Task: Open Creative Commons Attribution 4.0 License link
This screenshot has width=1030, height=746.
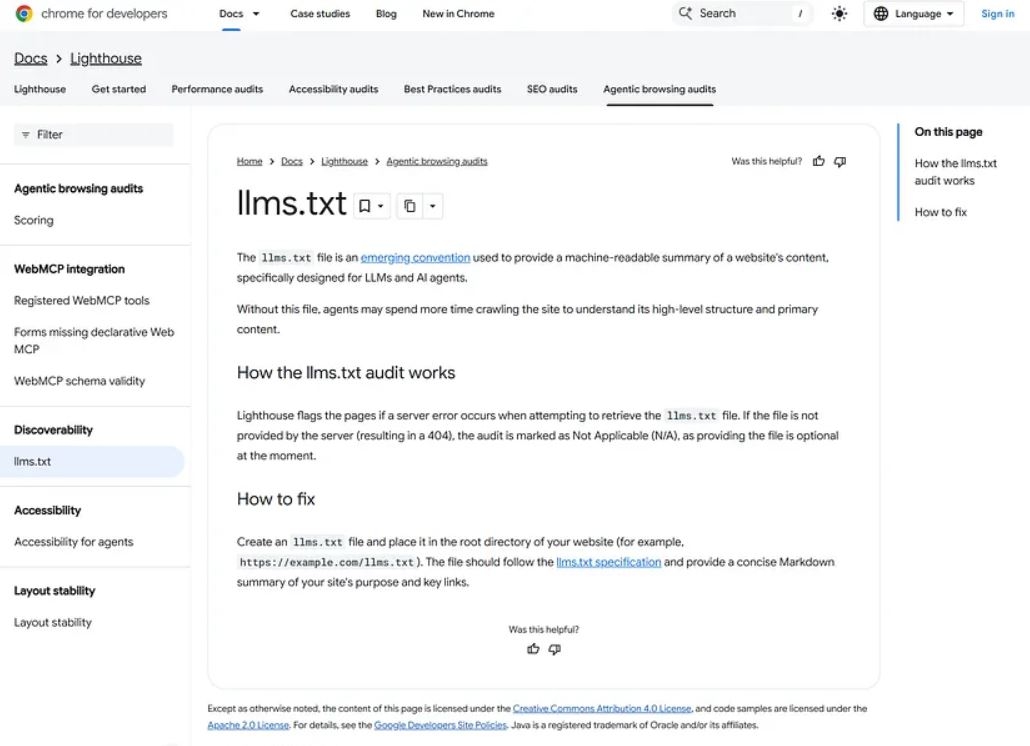Action: click(x=602, y=709)
